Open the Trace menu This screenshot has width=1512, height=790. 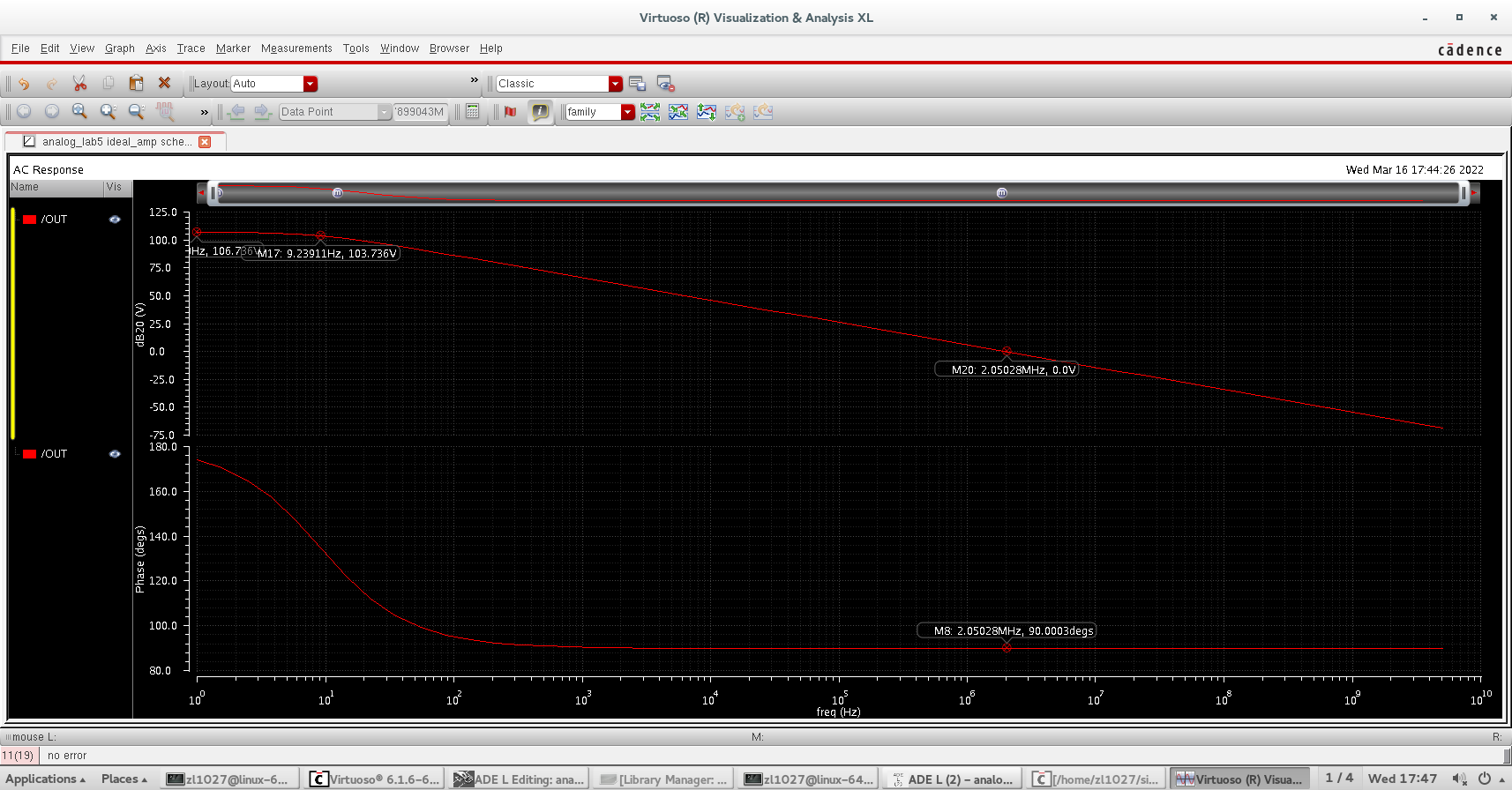(191, 48)
